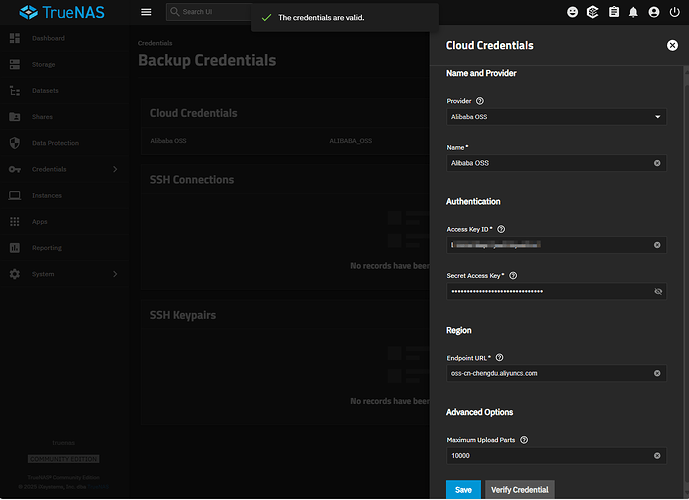The image size is (689, 500).
Task: Click the Shares folder icon
Action: (15, 117)
